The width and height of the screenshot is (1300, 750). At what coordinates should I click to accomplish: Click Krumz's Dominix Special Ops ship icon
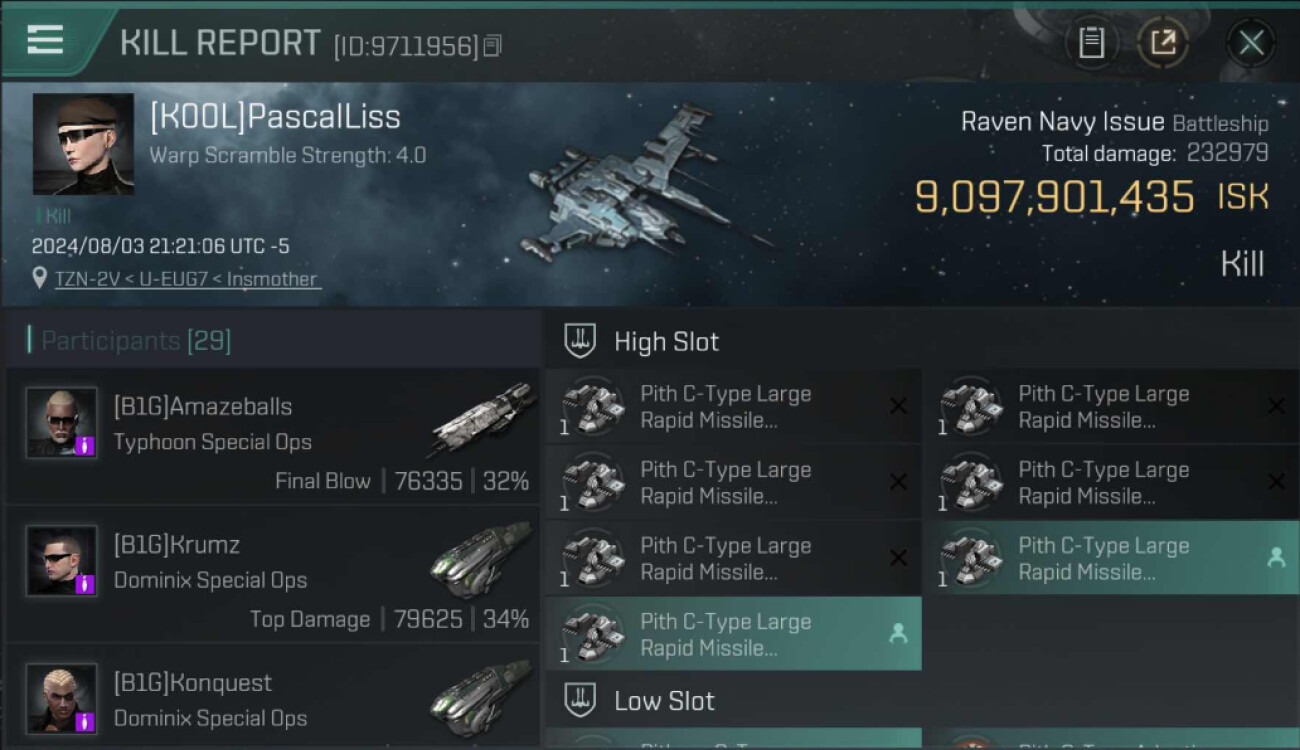coord(482,558)
